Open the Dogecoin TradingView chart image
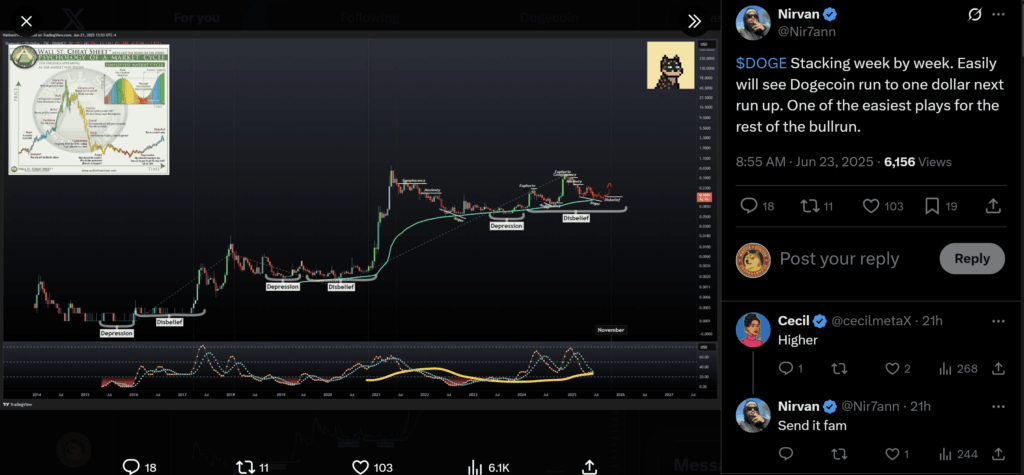 point(359,220)
